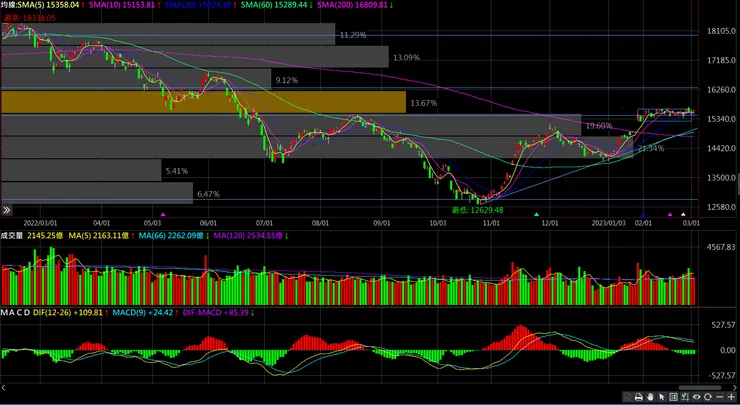Click date label 2023/01/03

(x=609, y=223)
